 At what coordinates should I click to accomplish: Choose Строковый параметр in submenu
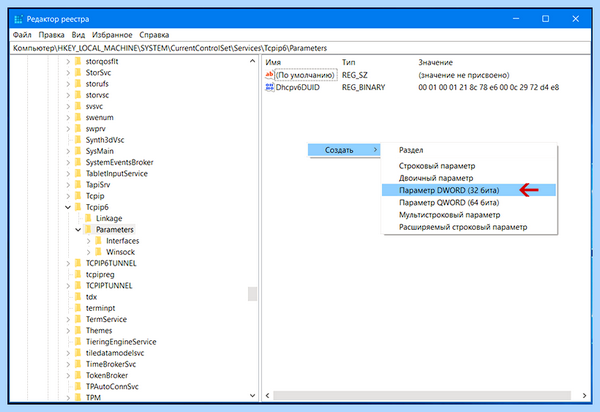pyautogui.click(x=469, y=166)
